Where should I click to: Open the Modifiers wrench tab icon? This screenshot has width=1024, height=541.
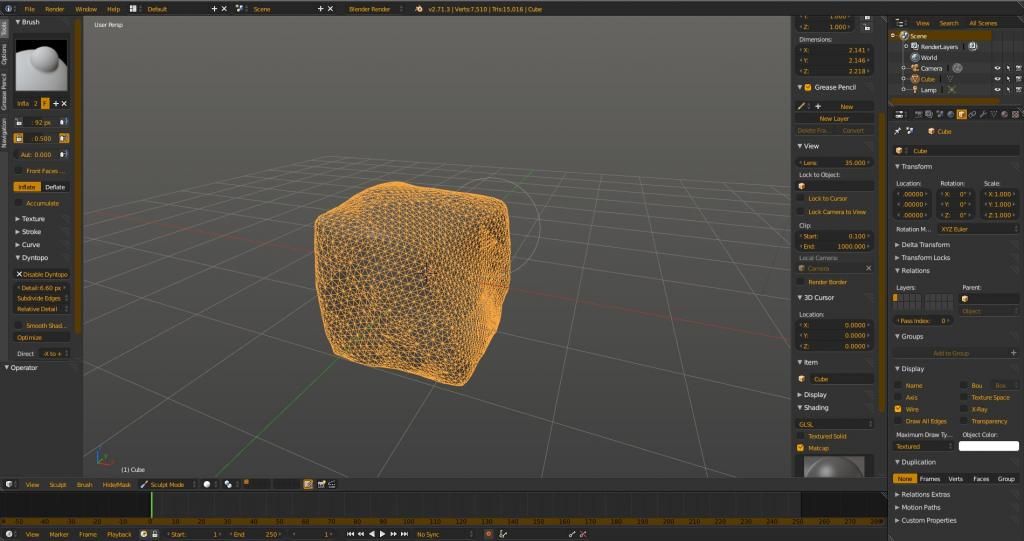click(983, 114)
